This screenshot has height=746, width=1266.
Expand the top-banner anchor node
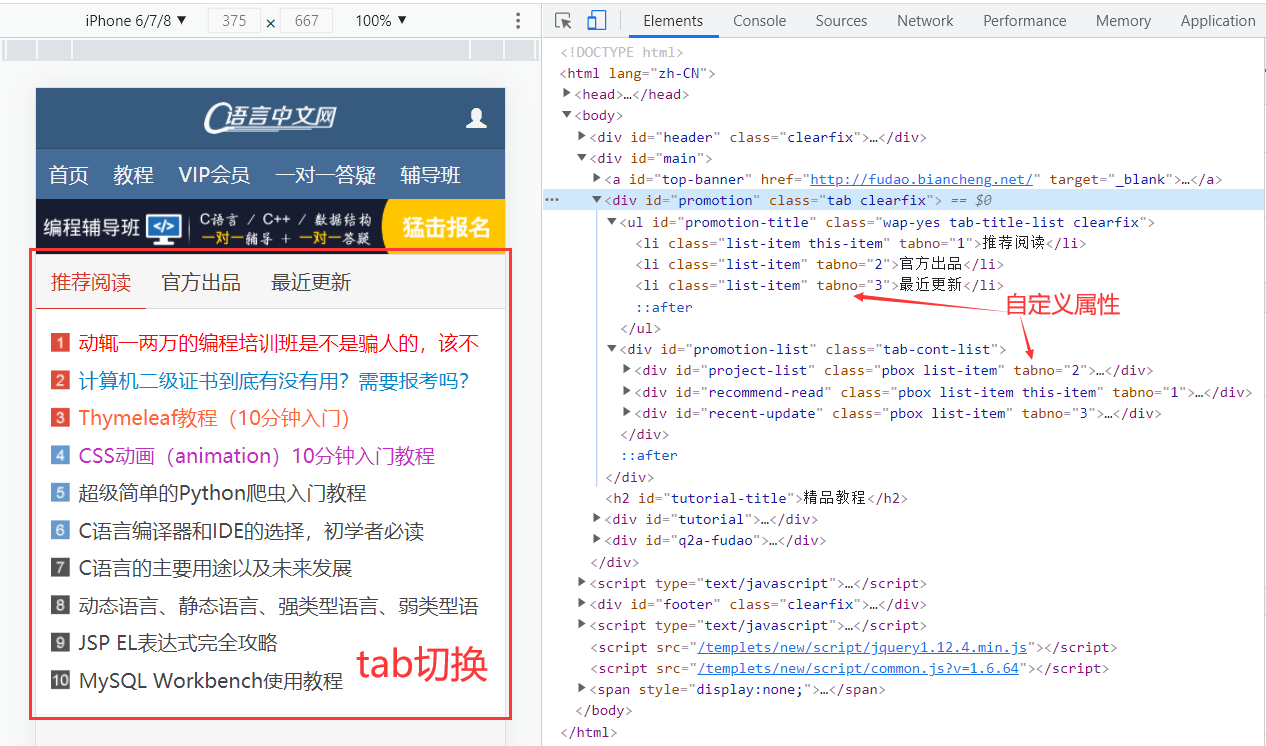coord(598,179)
